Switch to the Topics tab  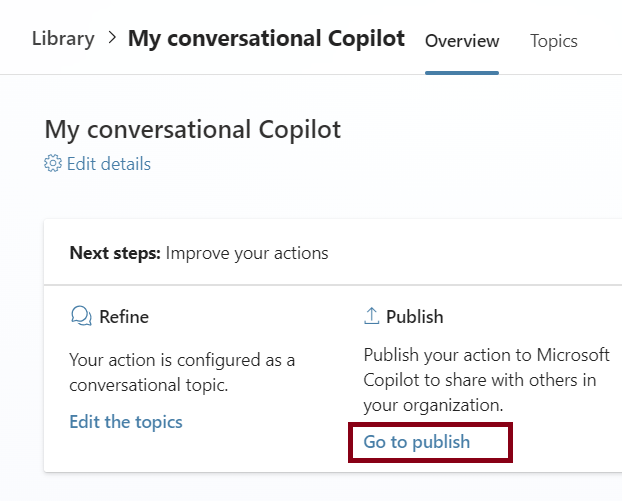point(553,41)
